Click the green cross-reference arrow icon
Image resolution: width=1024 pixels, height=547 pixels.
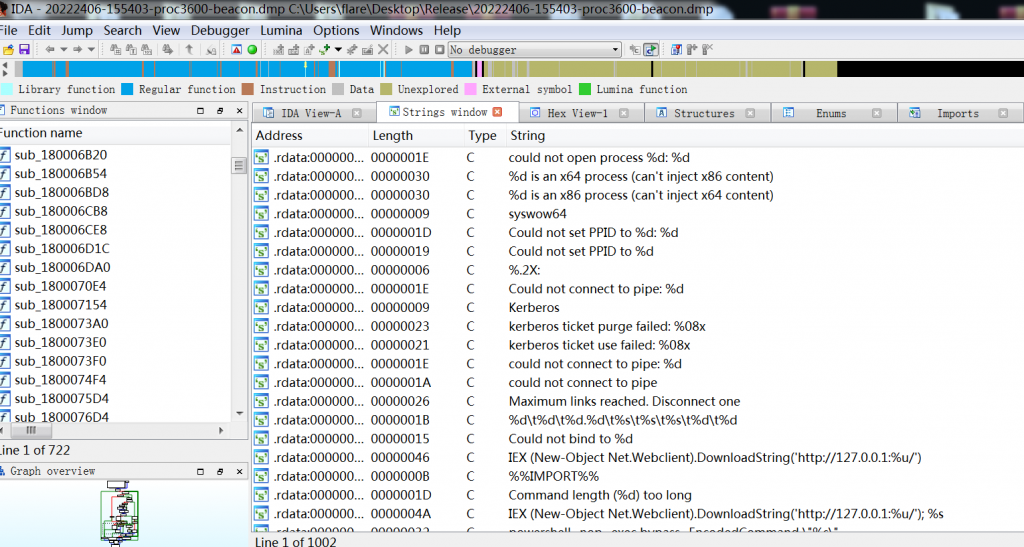coord(325,50)
